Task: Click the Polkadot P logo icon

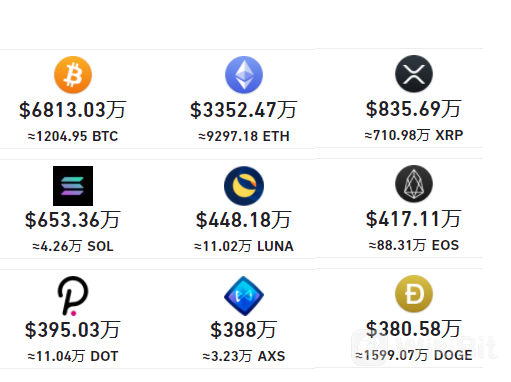Action: 73,296
